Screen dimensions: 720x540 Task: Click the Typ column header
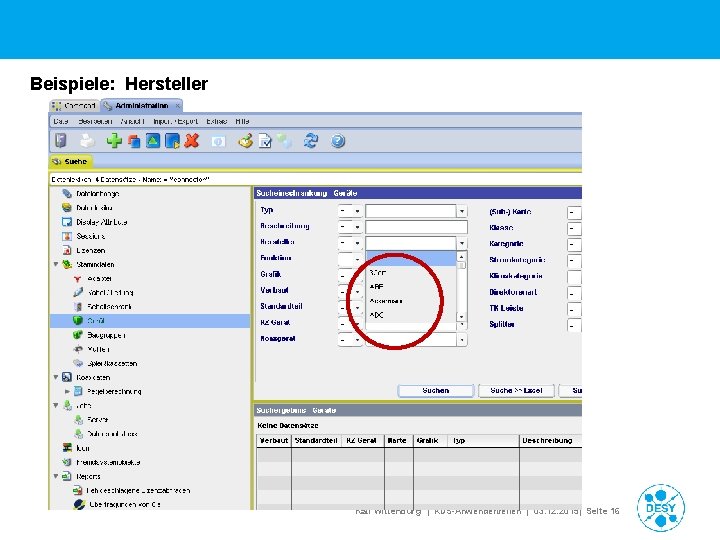tap(484, 440)
